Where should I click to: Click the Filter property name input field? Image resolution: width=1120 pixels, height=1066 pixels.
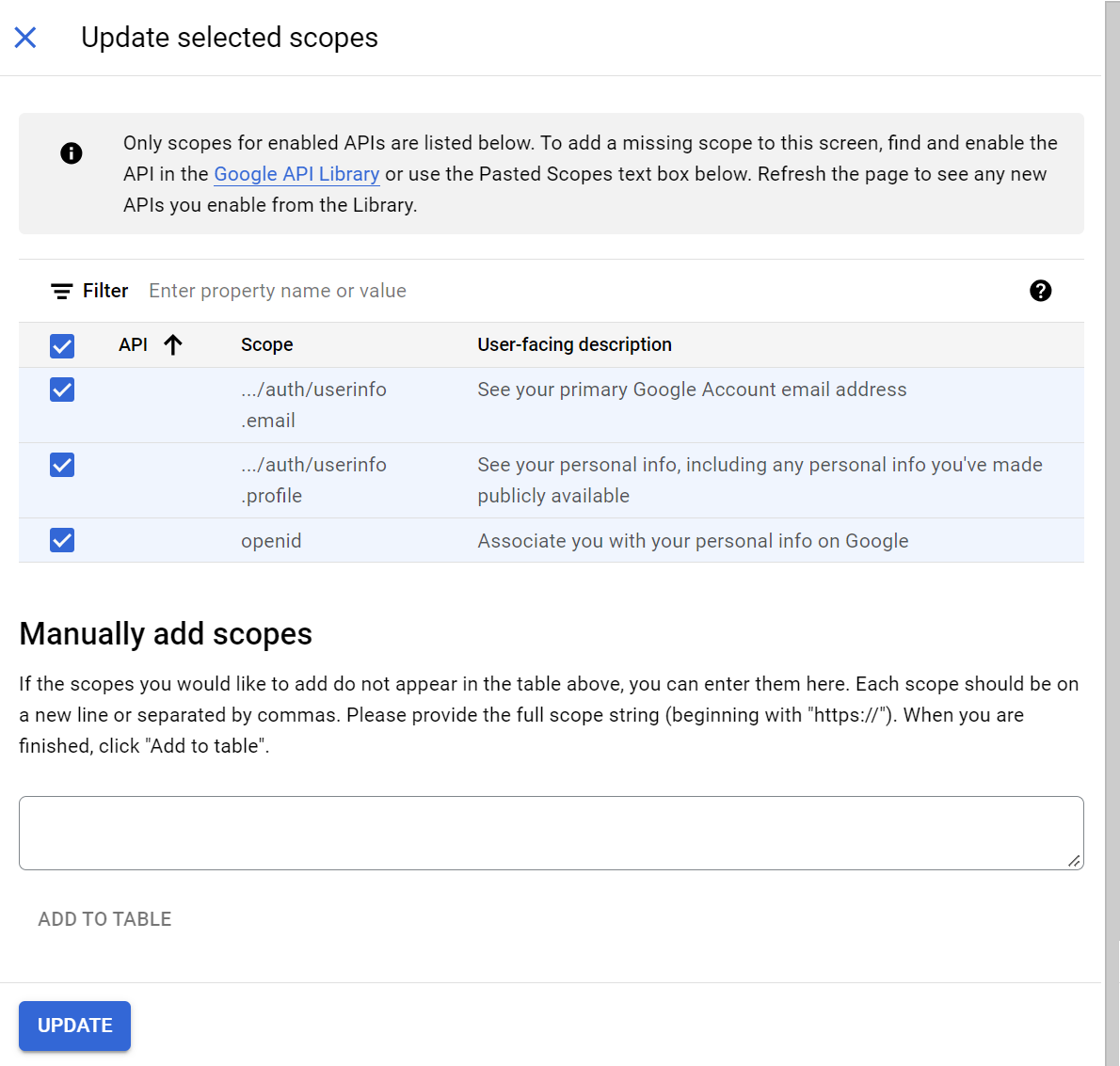565,291
